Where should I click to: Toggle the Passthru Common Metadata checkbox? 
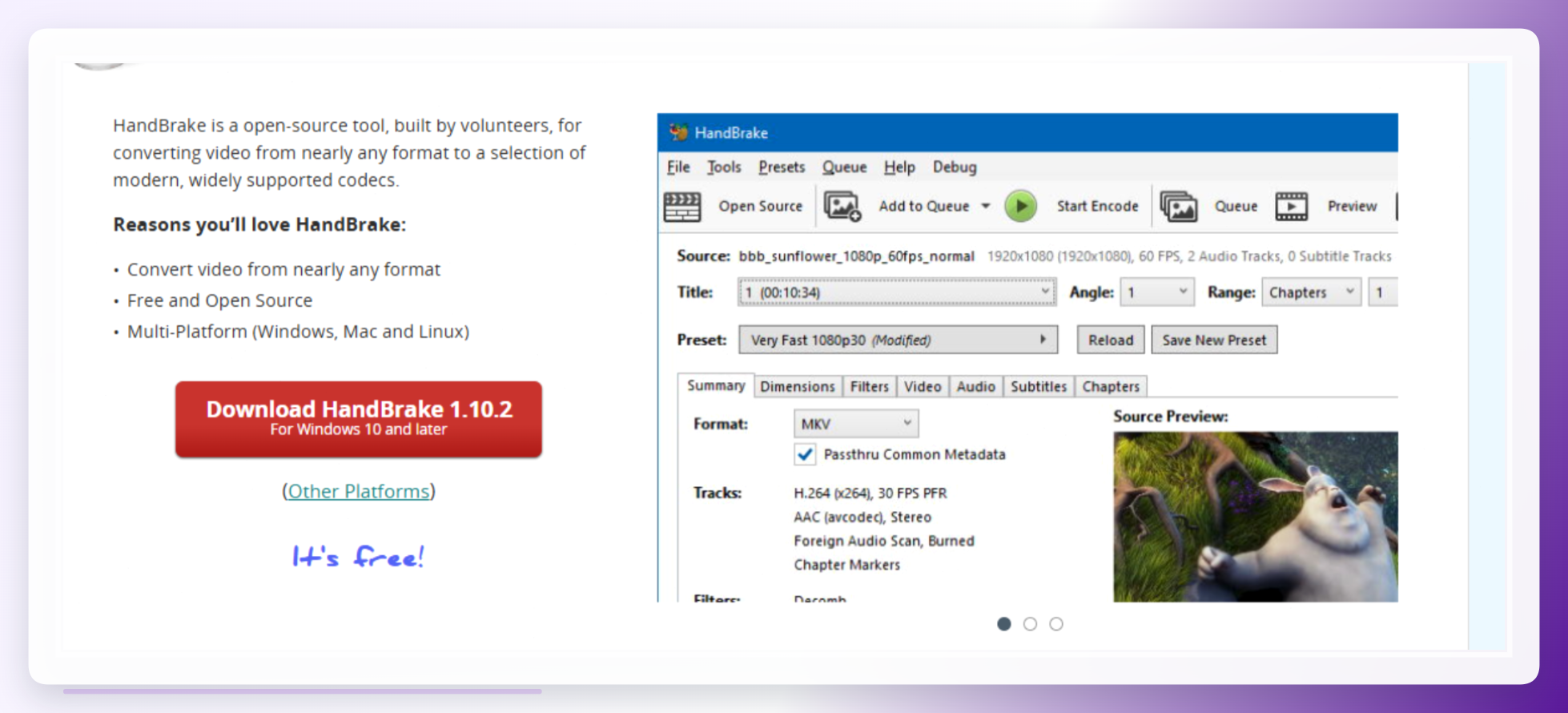pos(805,454)
